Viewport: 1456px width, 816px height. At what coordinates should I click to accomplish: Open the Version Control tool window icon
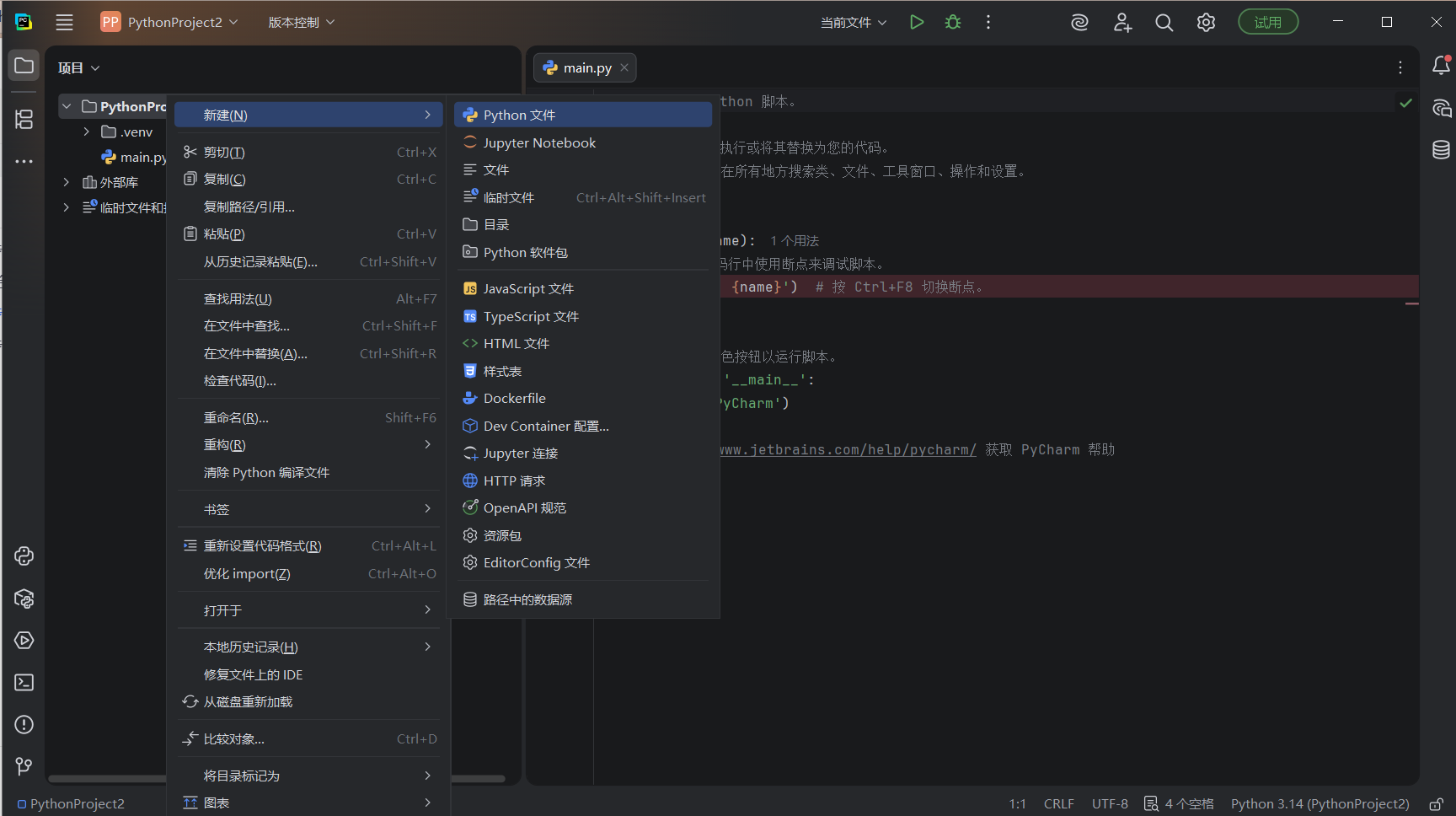pos(23,766)
